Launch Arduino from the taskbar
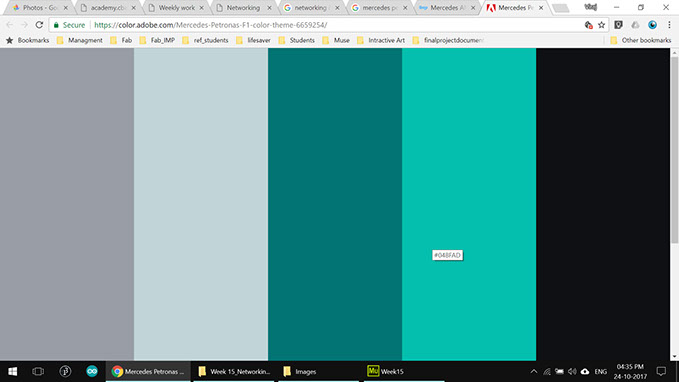 [92, 371]
